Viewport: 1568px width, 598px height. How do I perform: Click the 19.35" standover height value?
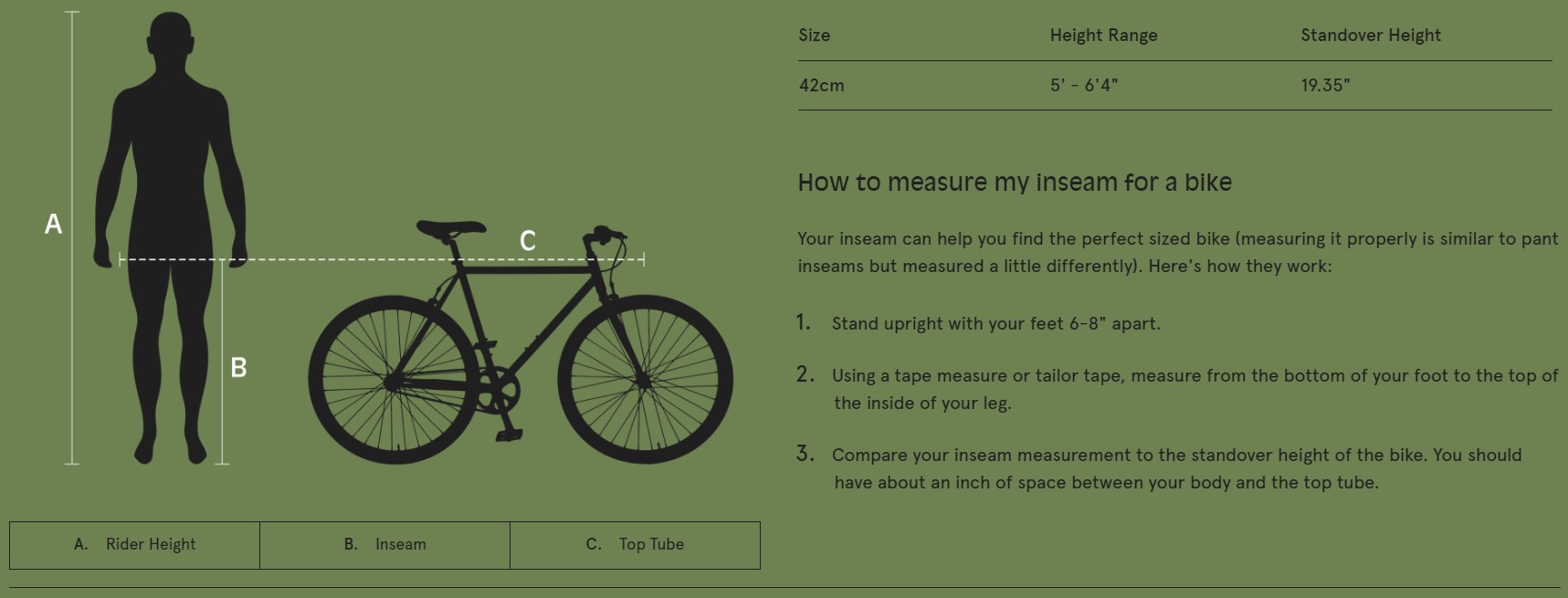pos(1325,86)
